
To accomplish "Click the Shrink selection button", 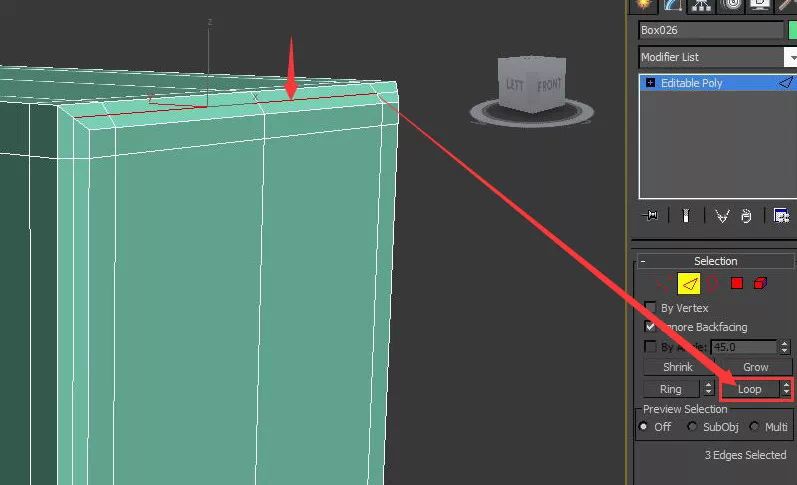I will 678,367.
